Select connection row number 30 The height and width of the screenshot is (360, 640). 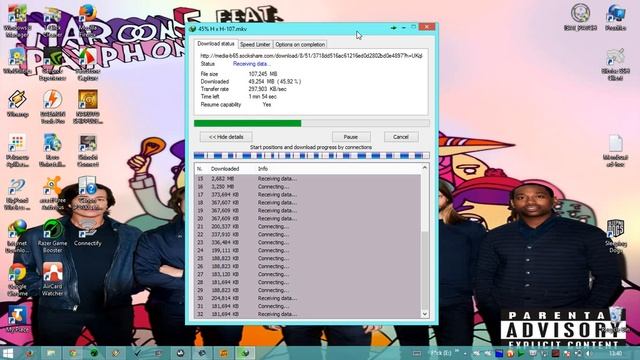(308, 298)
